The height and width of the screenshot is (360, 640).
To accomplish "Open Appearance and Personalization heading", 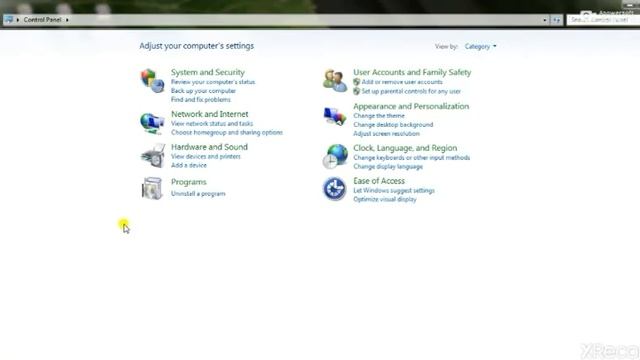I will coord(411,107).
